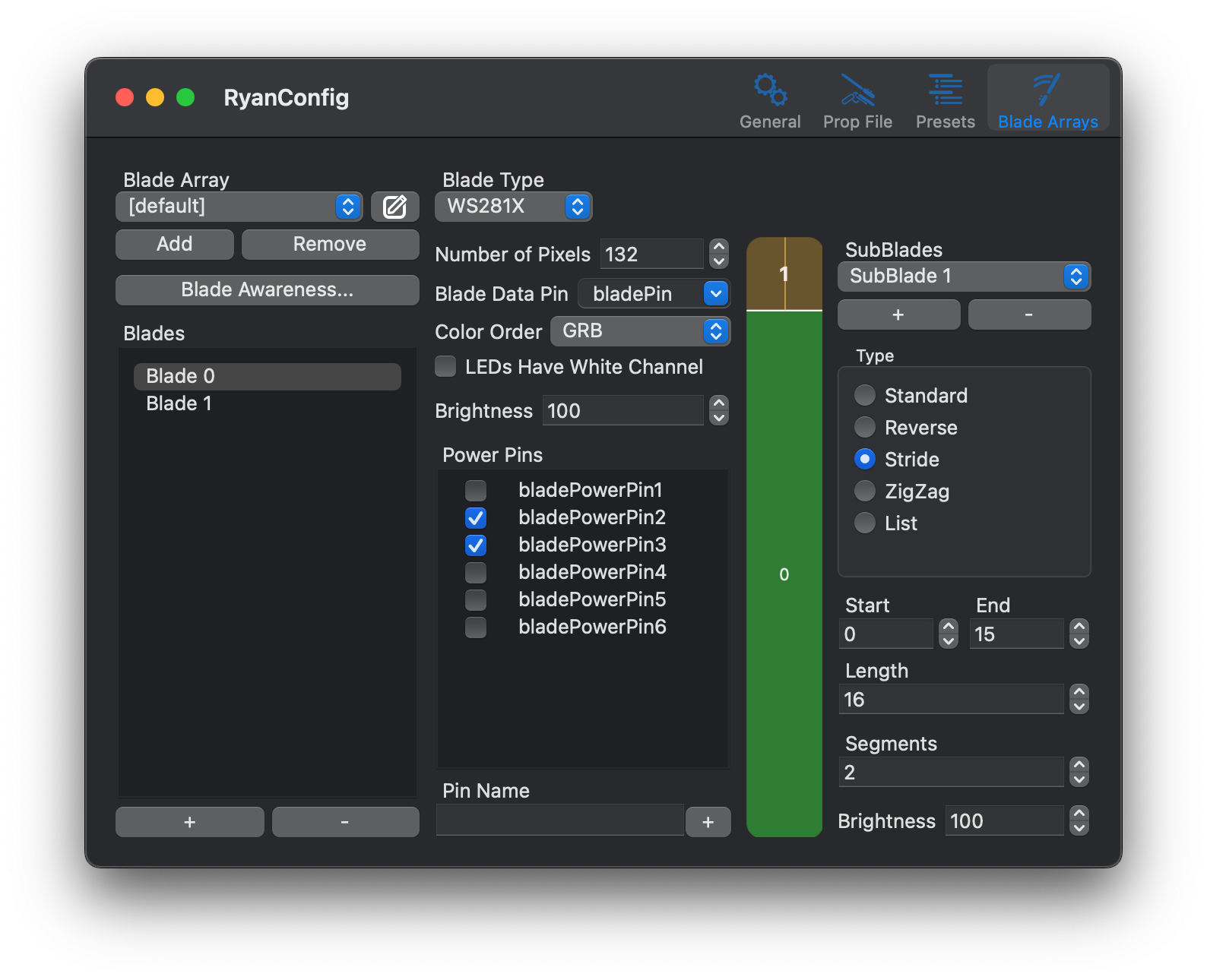Click the green subblade 0 segment bar
Viewport: 1207px width, 980px height.
[784, 574]
